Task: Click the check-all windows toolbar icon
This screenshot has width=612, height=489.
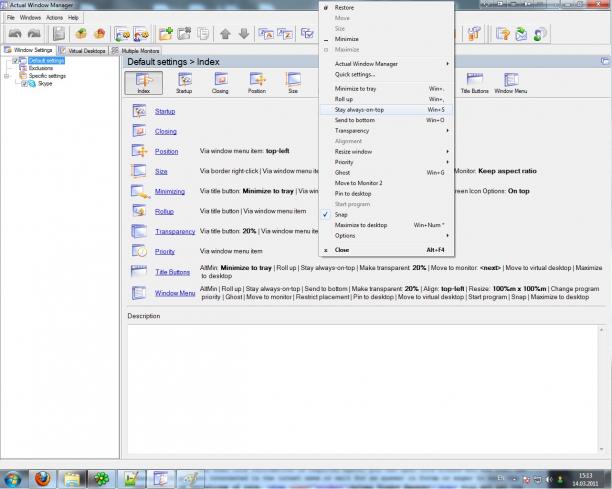Action: coord(307,34)
